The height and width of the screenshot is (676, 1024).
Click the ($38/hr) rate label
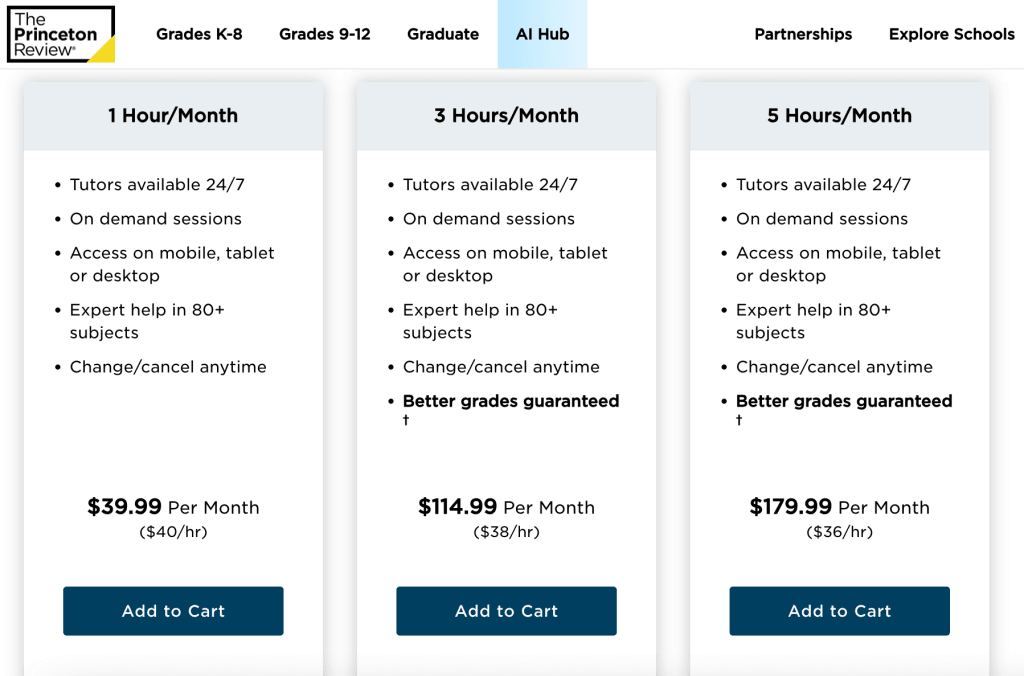pos(506,531)
